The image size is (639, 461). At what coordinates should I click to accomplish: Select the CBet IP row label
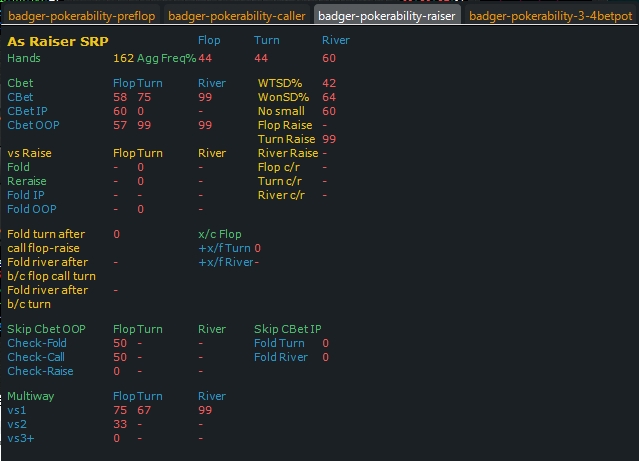click(27, 111)
